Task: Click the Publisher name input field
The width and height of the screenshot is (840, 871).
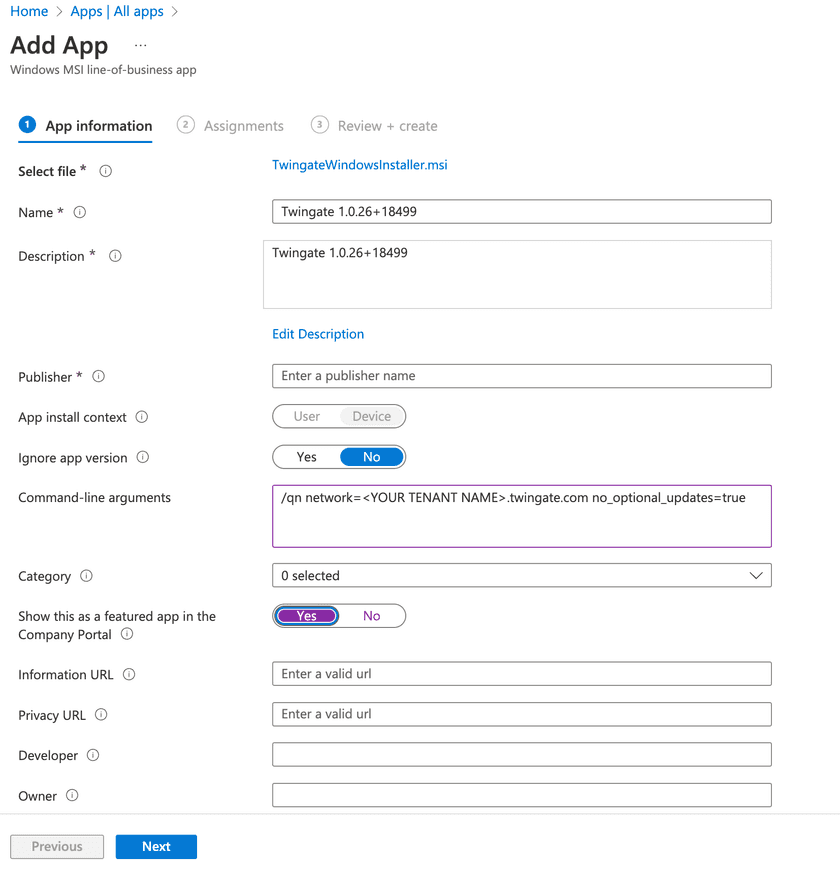Action: [521, 376]
